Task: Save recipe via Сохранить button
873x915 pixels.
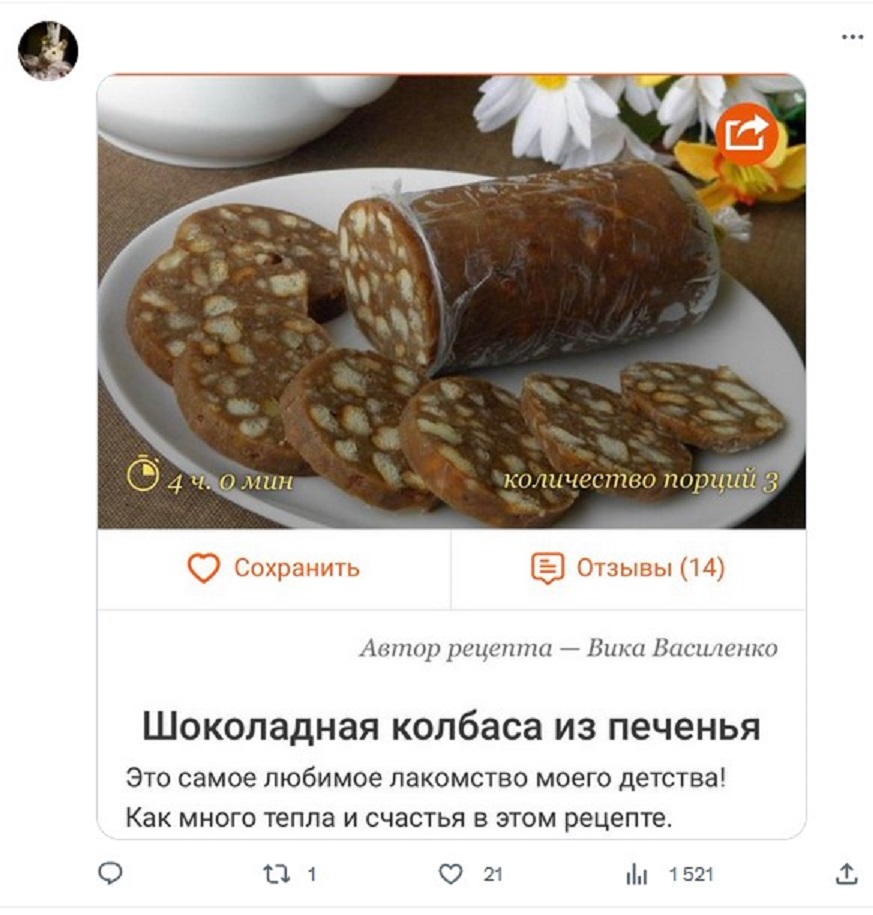Action: tap(274, 568)
